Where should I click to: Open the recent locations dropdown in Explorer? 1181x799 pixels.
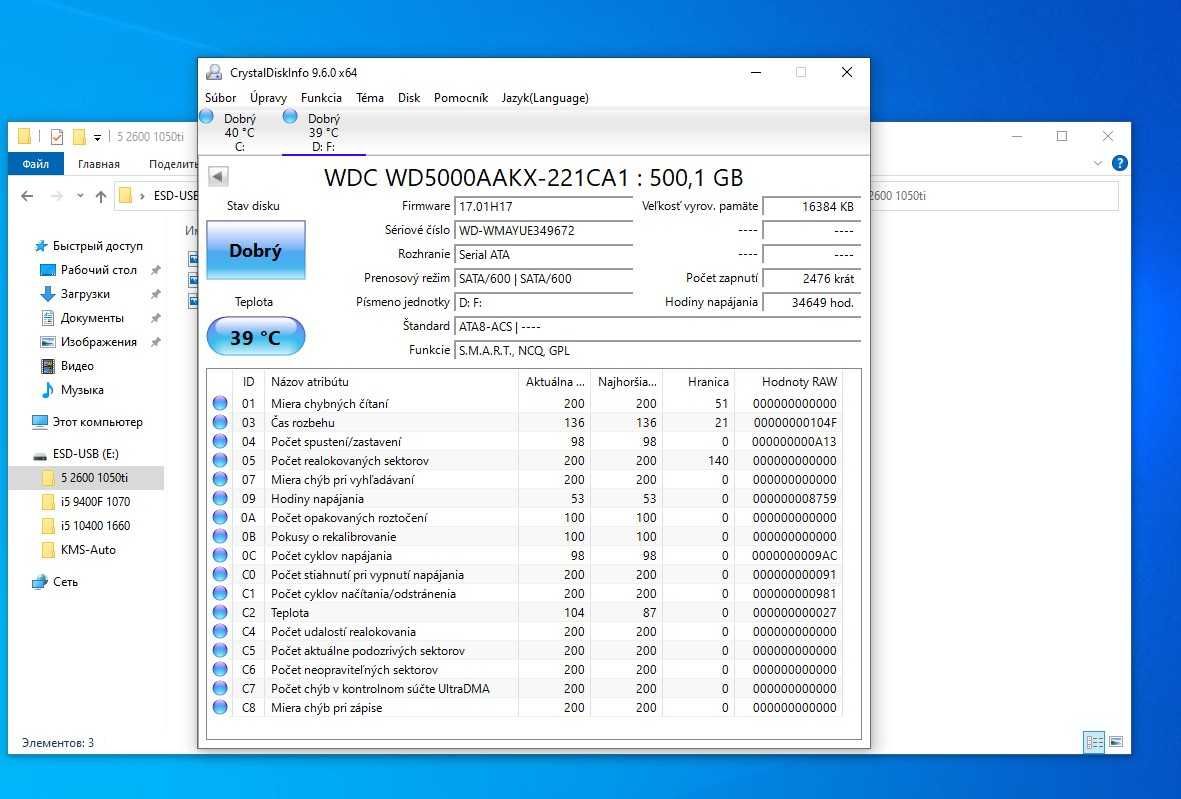tap(80, 196)
